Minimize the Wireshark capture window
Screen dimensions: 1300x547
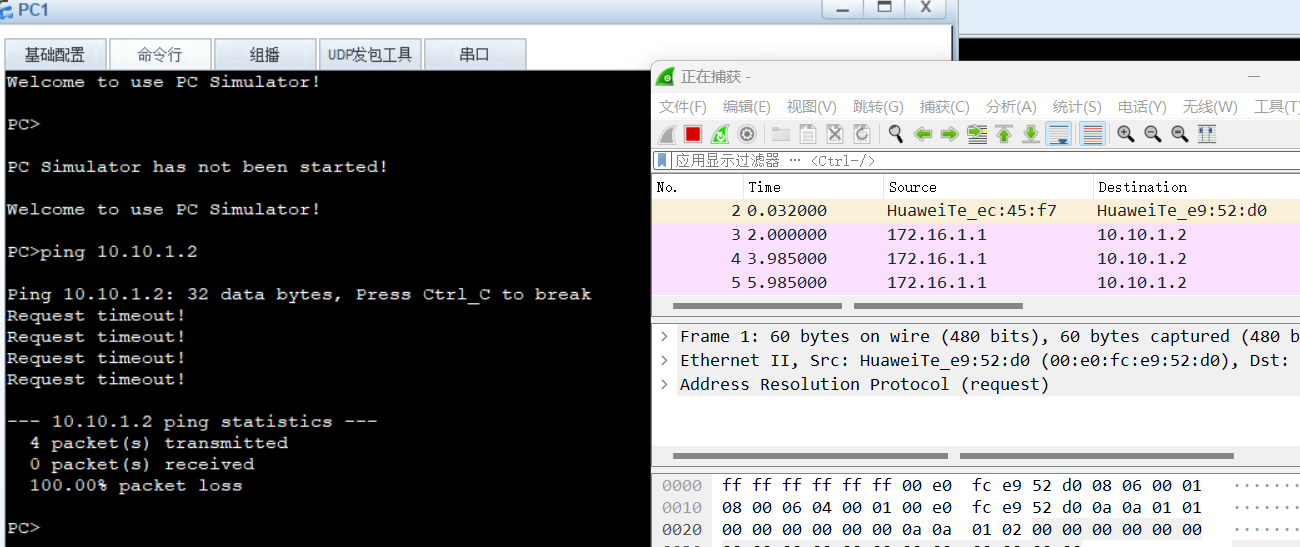(1253, 77)
